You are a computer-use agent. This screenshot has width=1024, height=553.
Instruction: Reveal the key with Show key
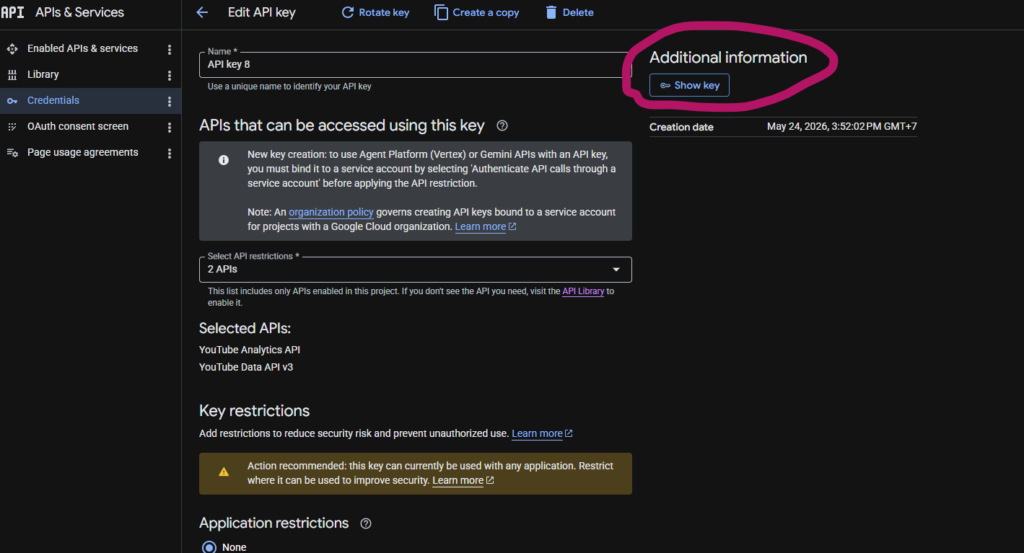tap(689, 86)
